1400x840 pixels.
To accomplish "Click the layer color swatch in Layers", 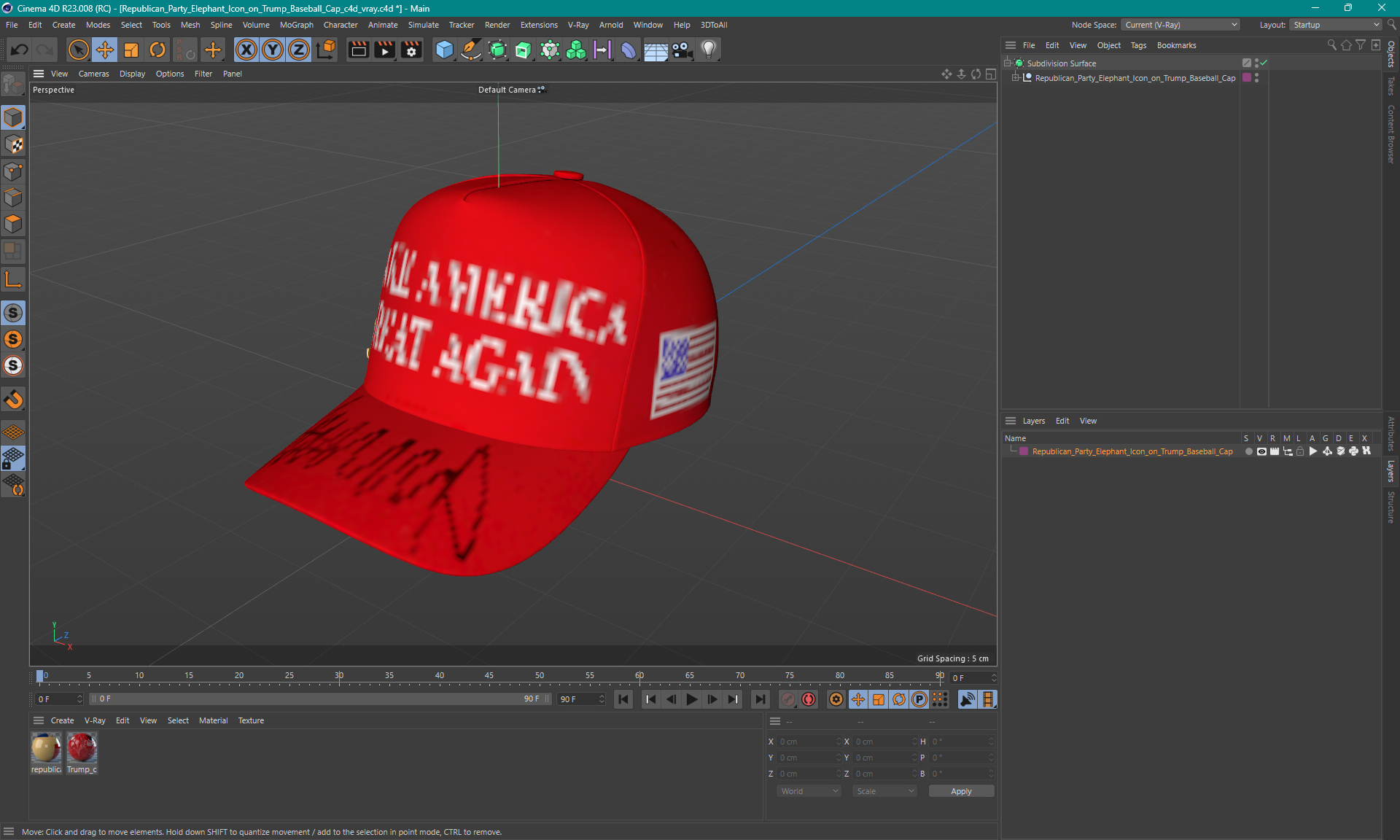I will [x=1024, y=451].
